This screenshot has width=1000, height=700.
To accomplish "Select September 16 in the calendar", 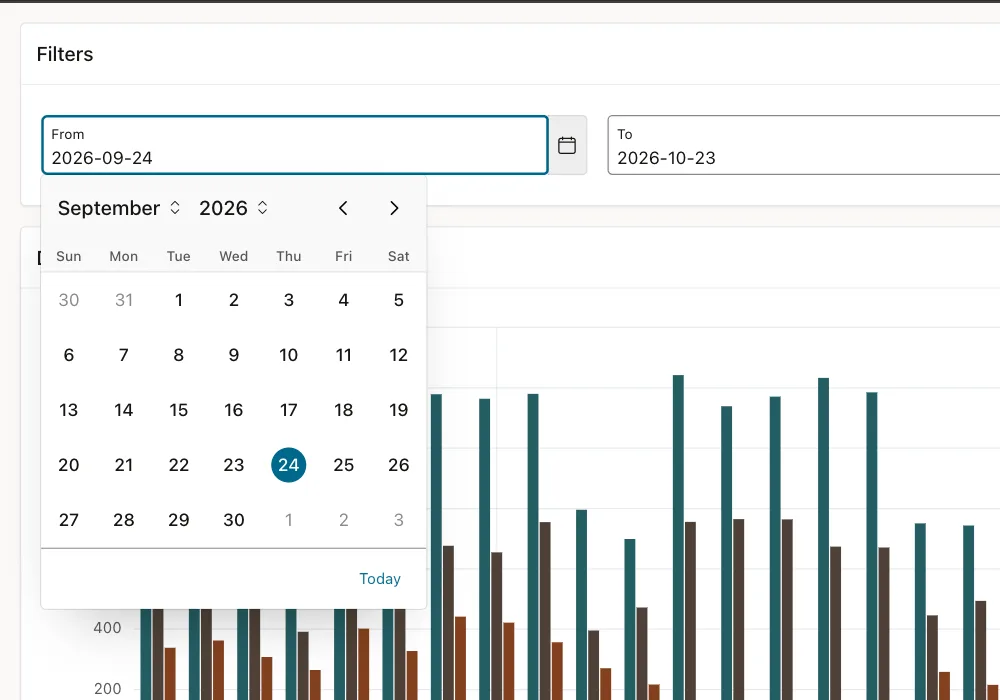I will pyautogui.click(x=233, y=410).
